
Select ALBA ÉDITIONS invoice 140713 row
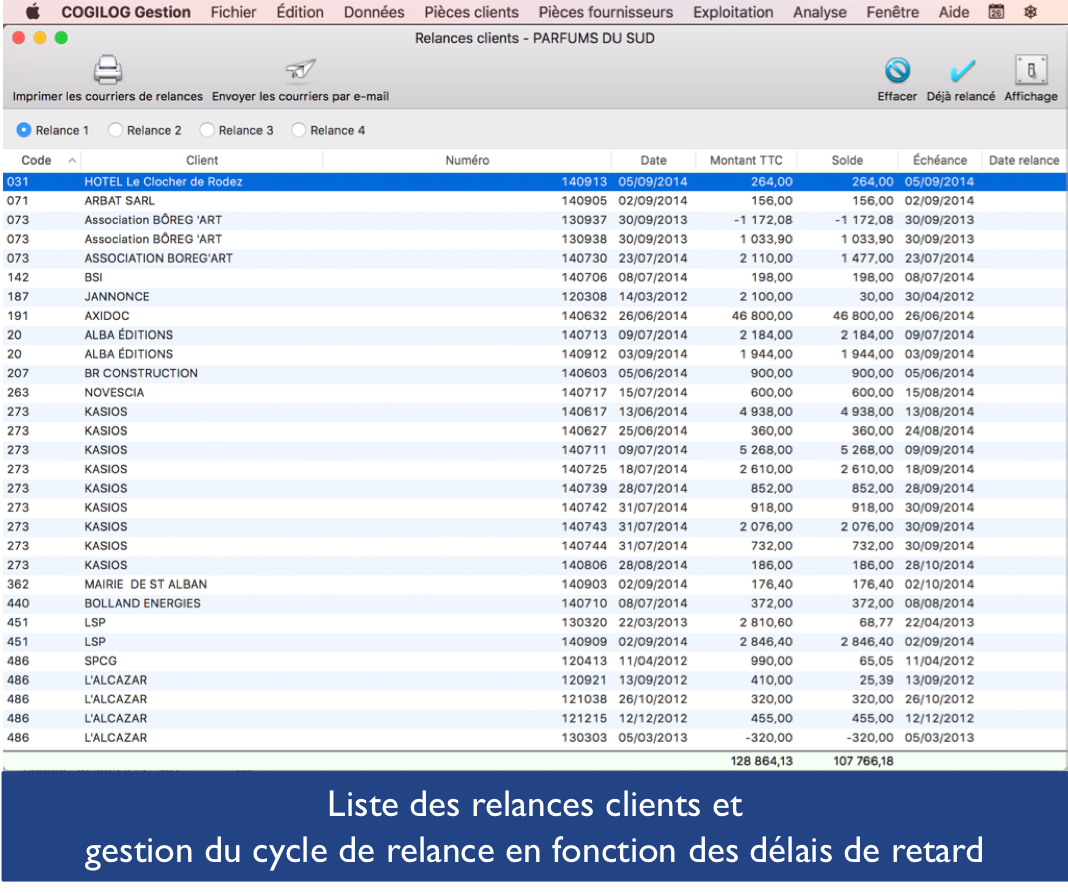534,335
